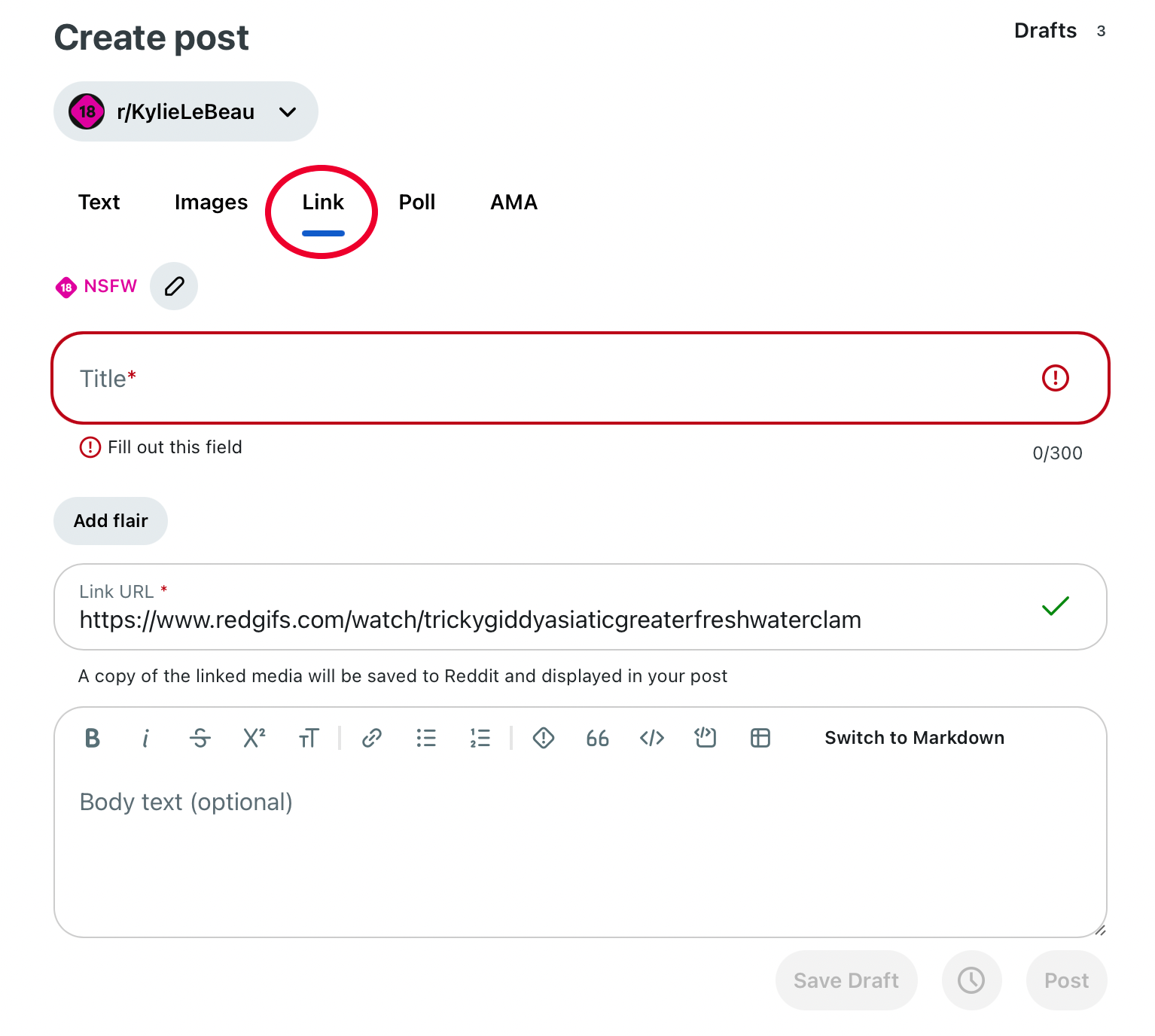This screenshot has width=1155, height=1036.
Task: Click Save Draft button
Action: [846, 980]
